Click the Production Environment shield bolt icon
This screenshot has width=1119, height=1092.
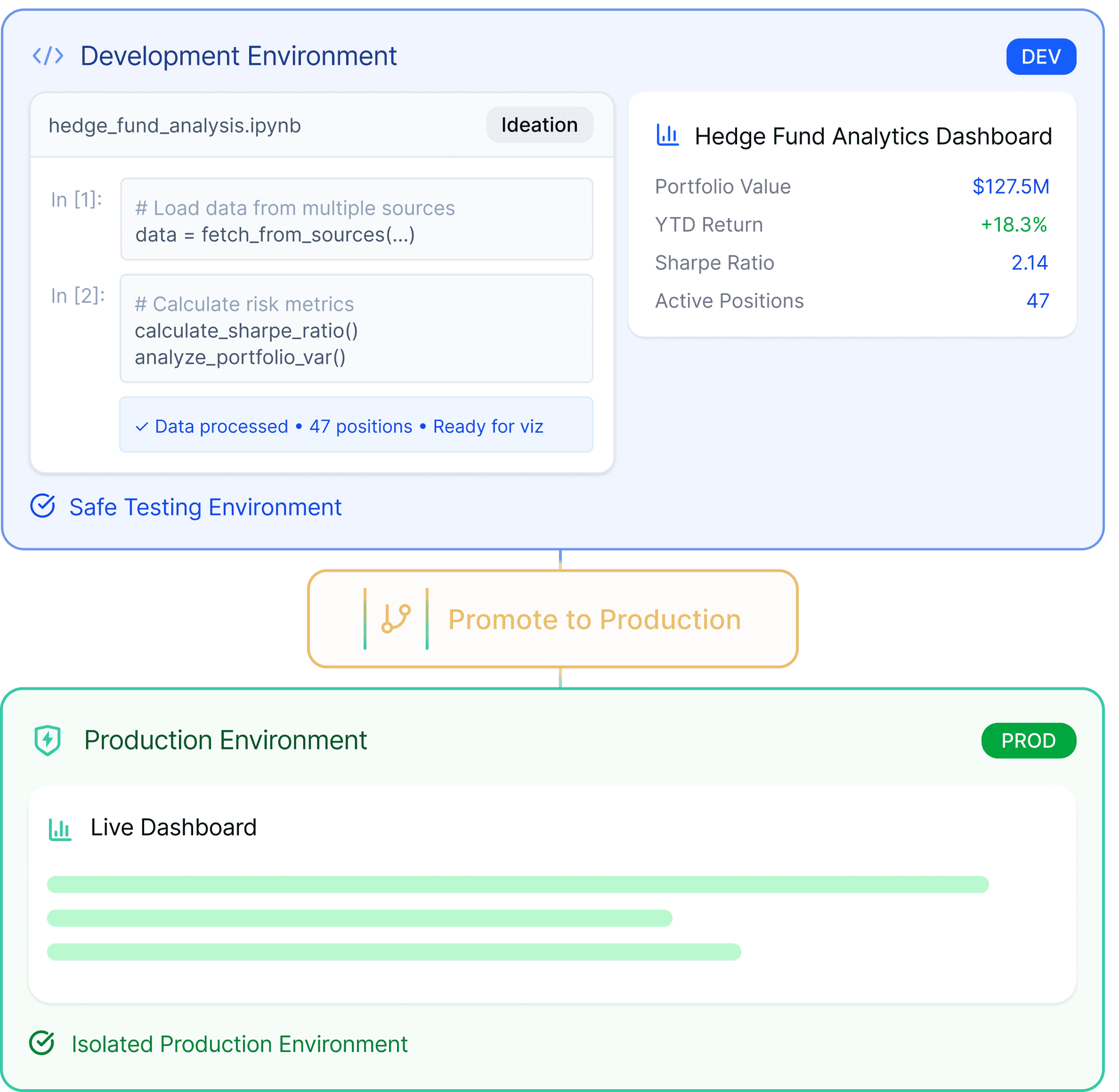coord(48,740)
